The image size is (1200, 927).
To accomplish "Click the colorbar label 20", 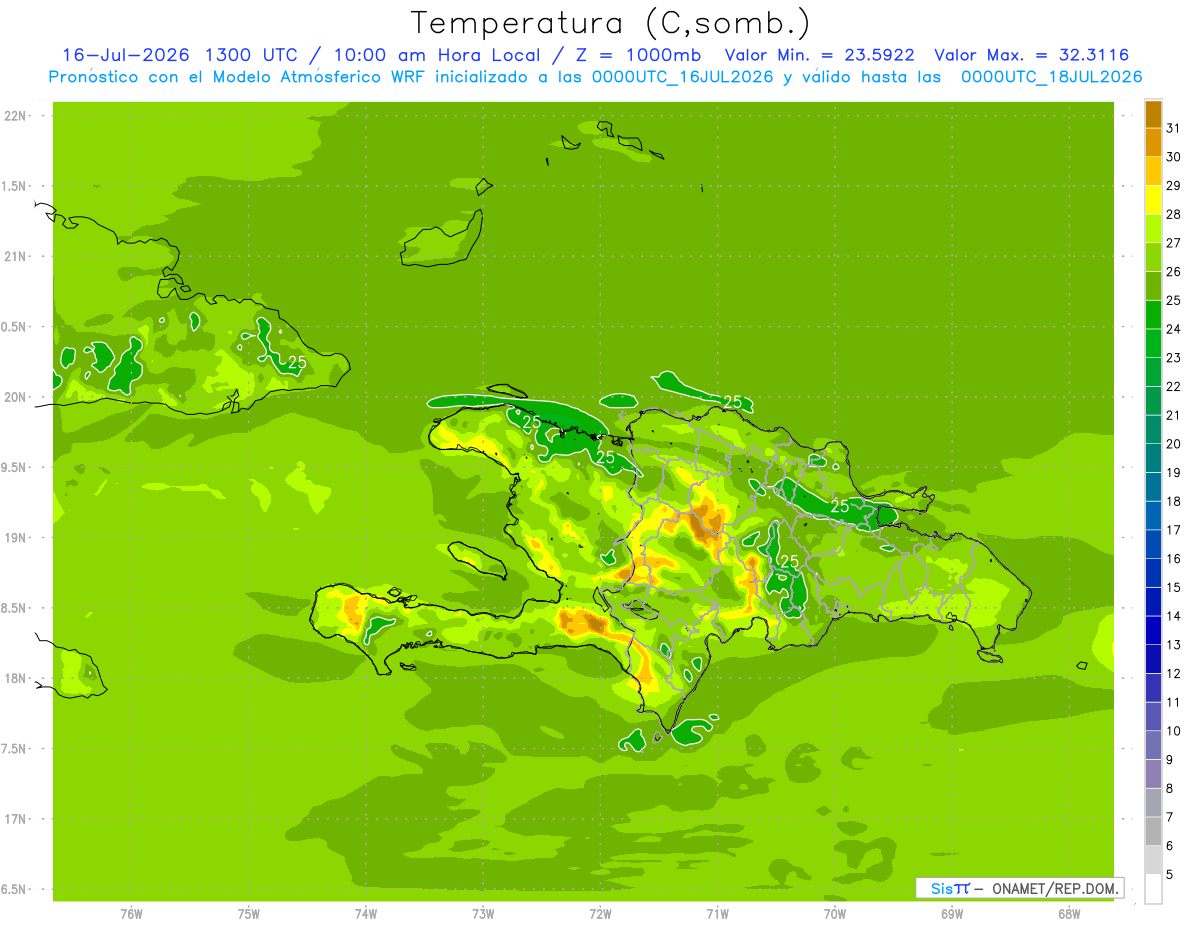I will [1174, 444].
